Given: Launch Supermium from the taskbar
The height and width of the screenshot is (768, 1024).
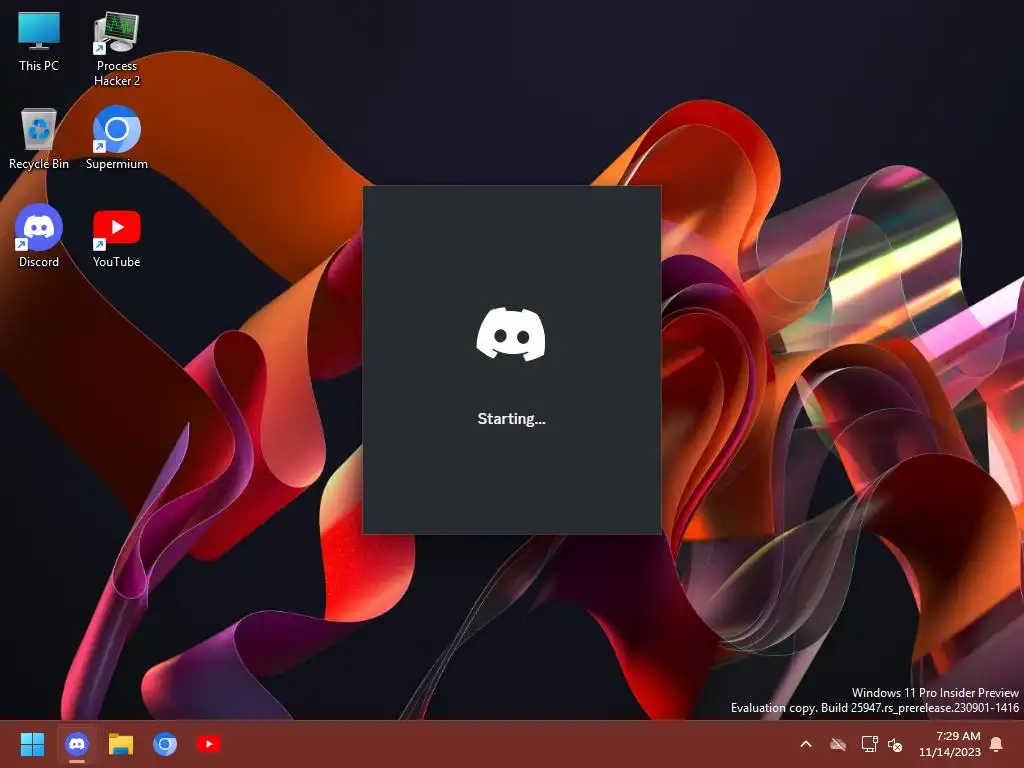Looking at the screenshot, I should coord(165,744).
